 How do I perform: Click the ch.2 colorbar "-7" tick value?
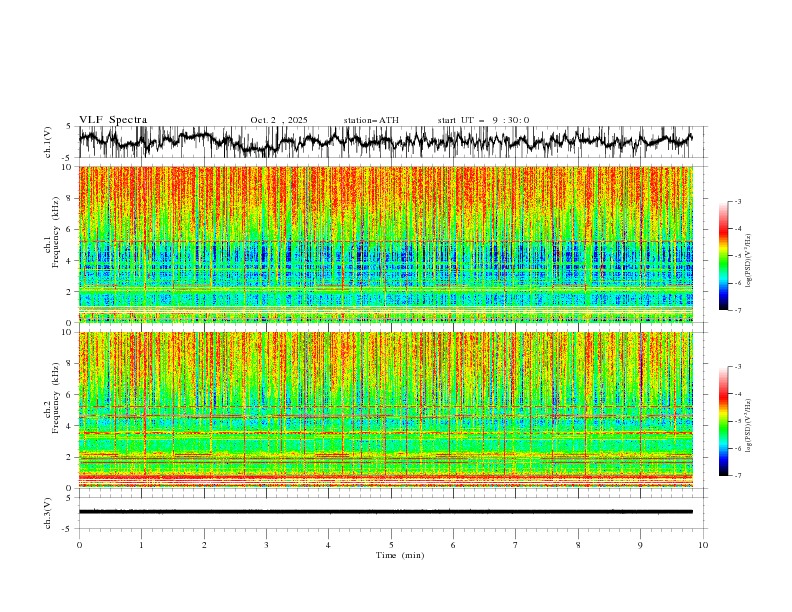coord(738,476)
